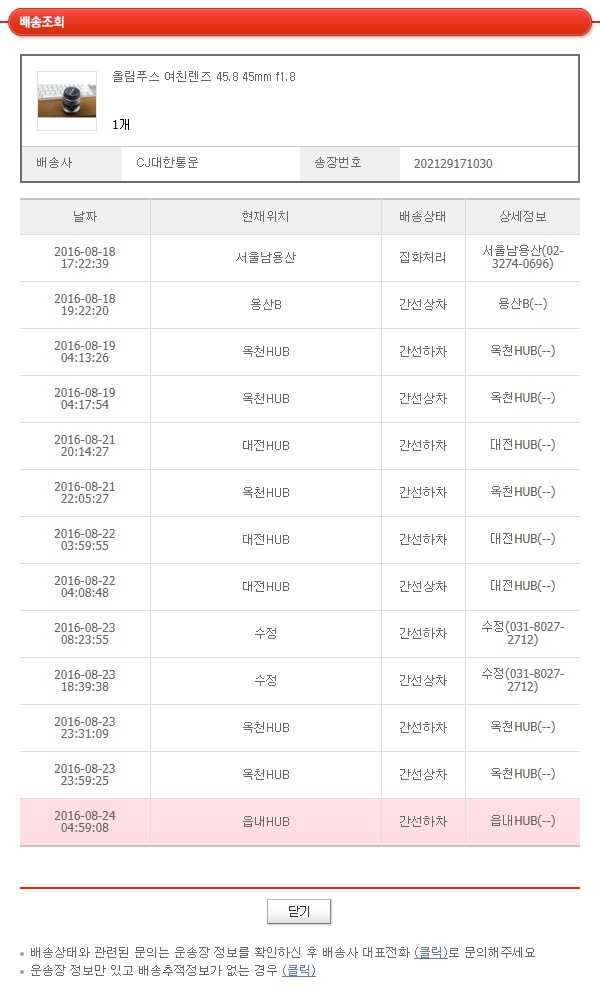This screenshot has width=600, height=999.
Task: Select the highlighted 읍내HUB location cell
Action: click(x=266, y=822)
